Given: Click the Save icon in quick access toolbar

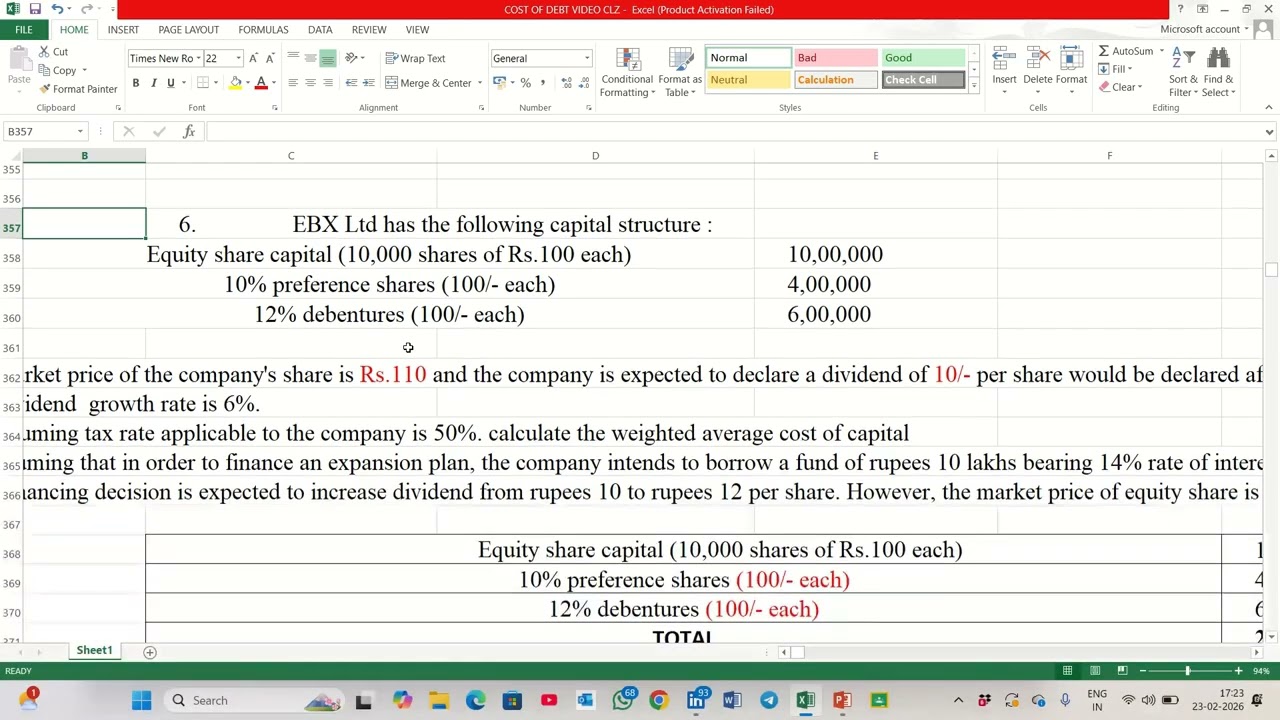Looking at the screenshot, I should tap(35, 9).
